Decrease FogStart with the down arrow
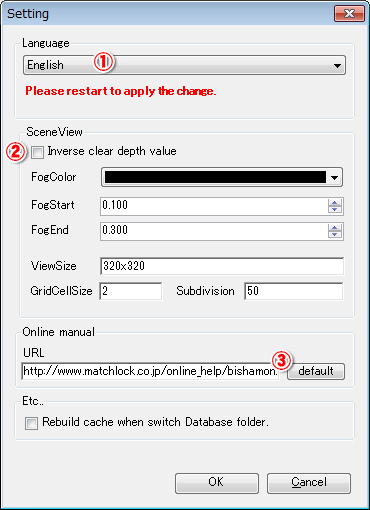The image size is (370, 510). pos(335,210)
